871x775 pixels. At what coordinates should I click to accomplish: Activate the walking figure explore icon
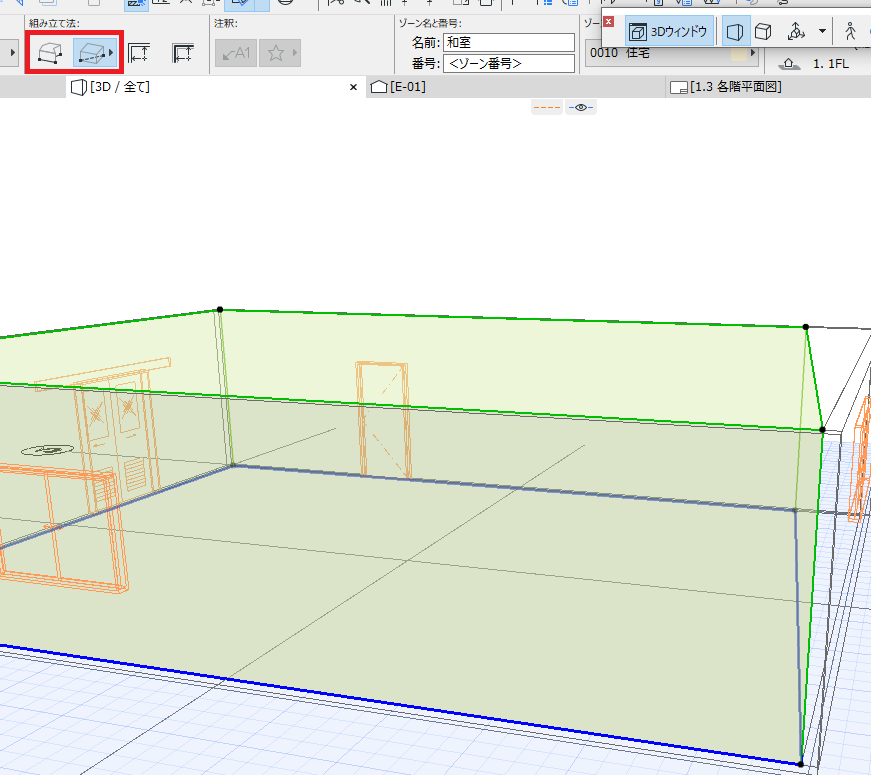tap(850, 32)
